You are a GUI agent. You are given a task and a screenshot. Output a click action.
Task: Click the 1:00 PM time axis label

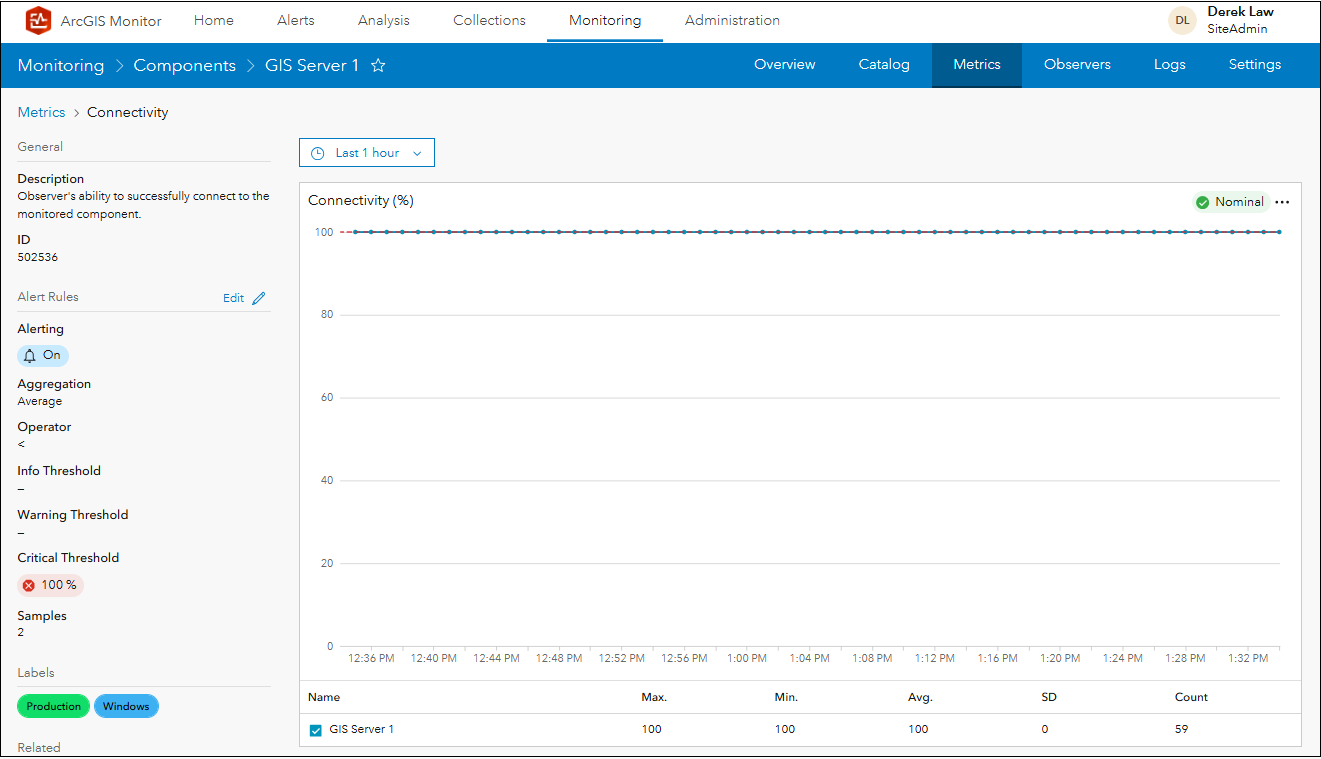(x=747, y=659)
